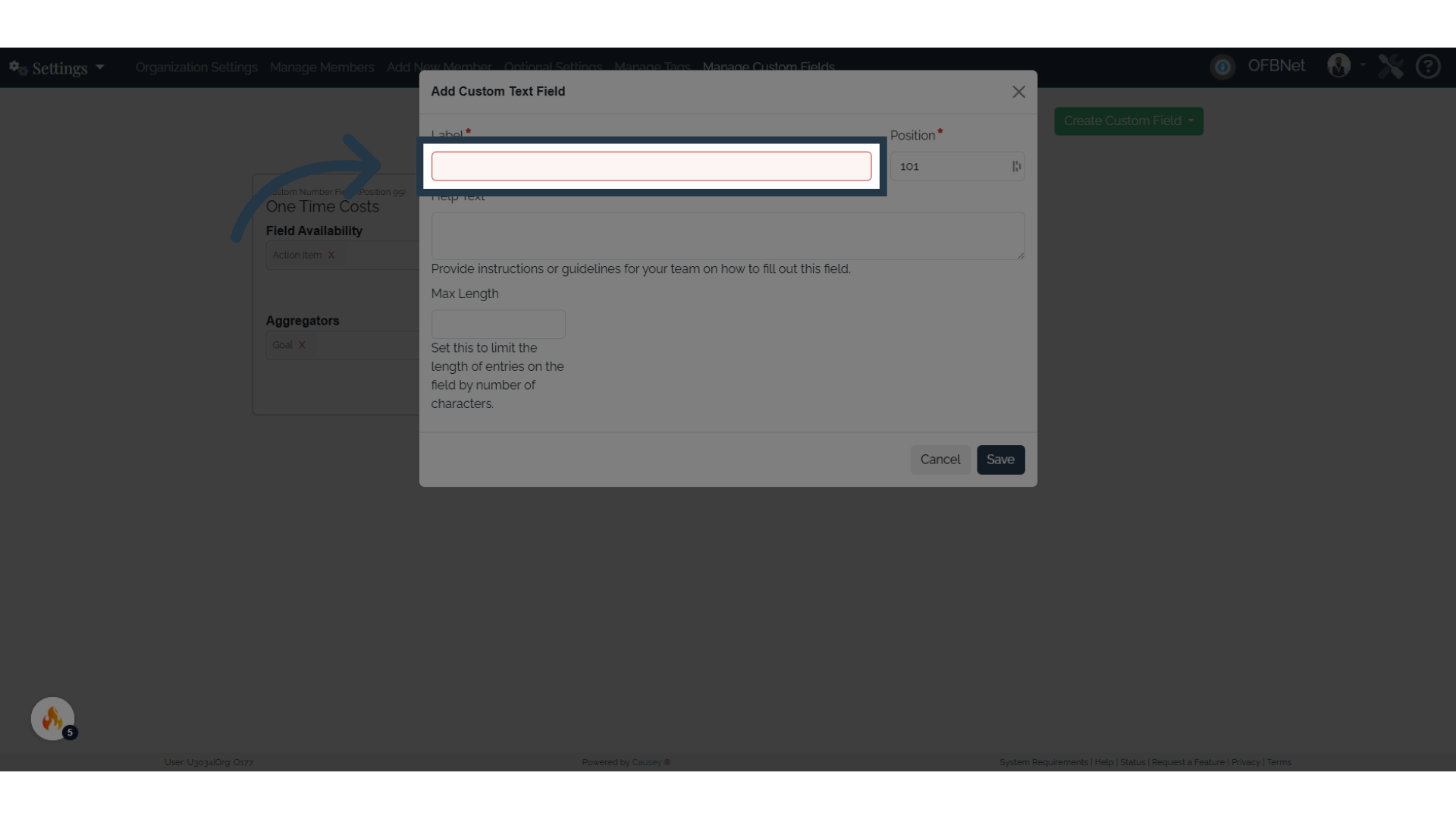Close the dialog with the X icon
This screenshot has width=1456, height=819.
click(x=1018, y=92)
